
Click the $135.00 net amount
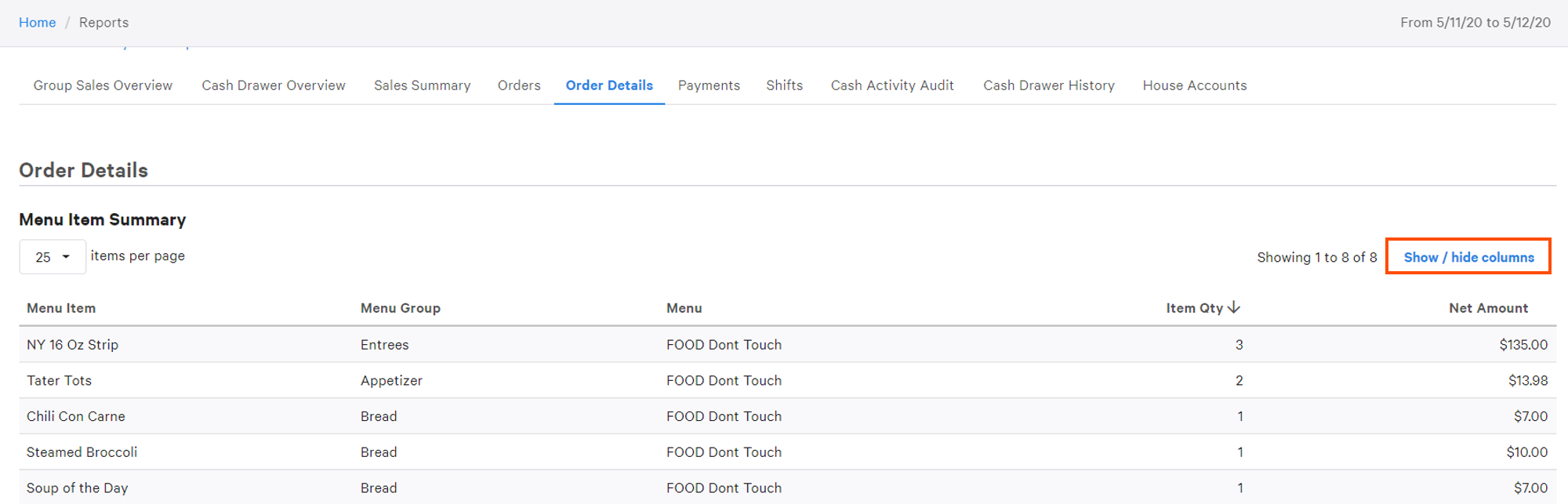tap(1523, 345)
